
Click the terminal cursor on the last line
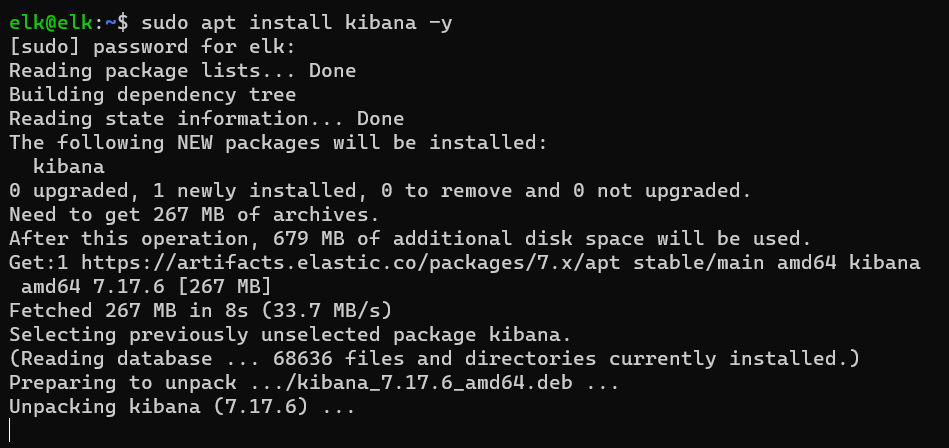tap(10, 431)
